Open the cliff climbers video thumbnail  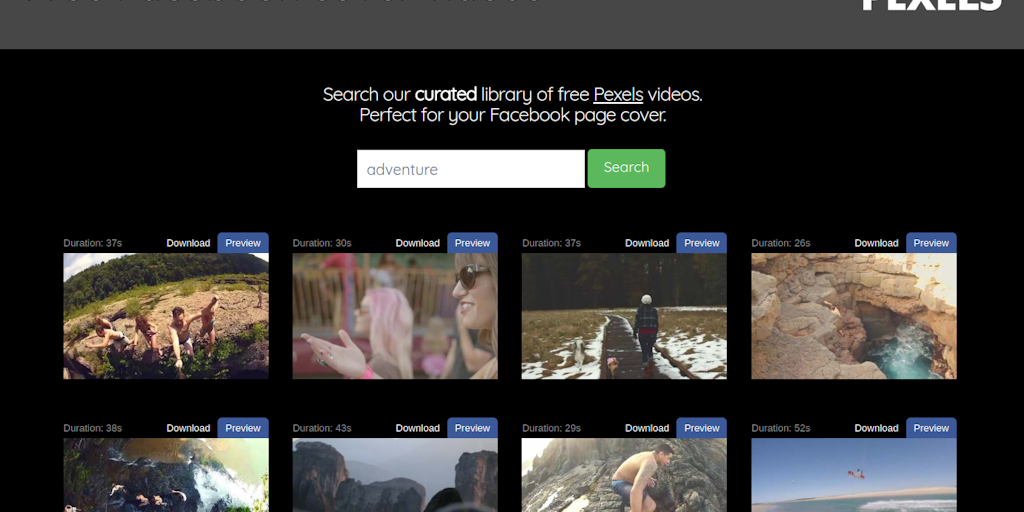pyautogui.click(x=166, y=316)
